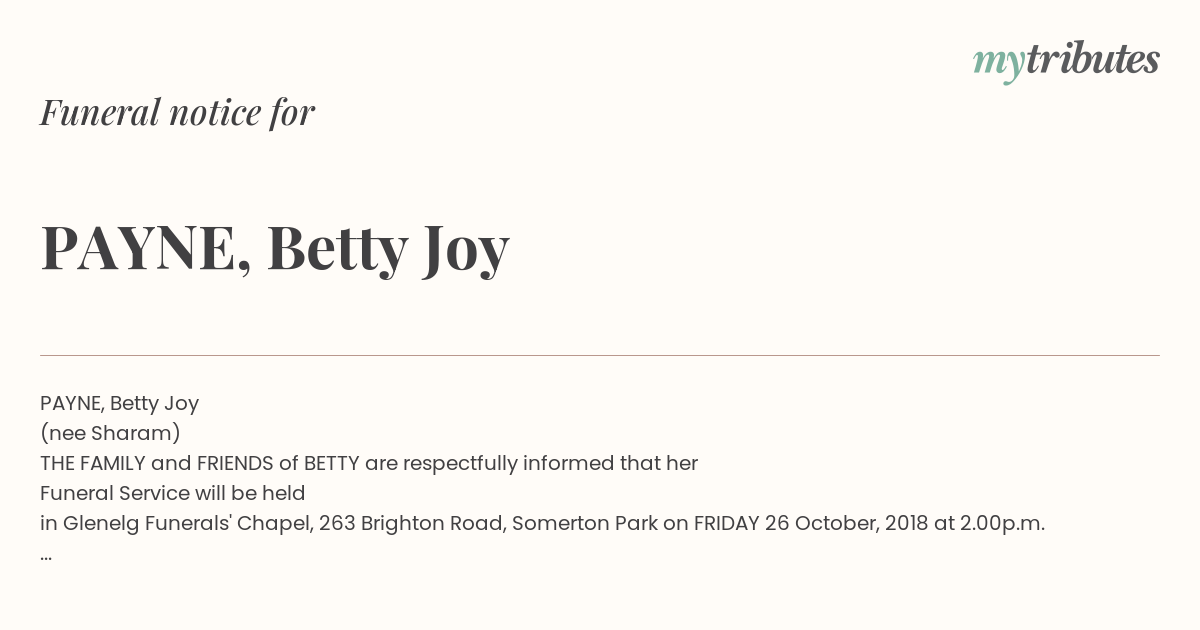Click the trailing ellipsis under the notice
The image size is (1200, 630).
[x=46, y=556]
